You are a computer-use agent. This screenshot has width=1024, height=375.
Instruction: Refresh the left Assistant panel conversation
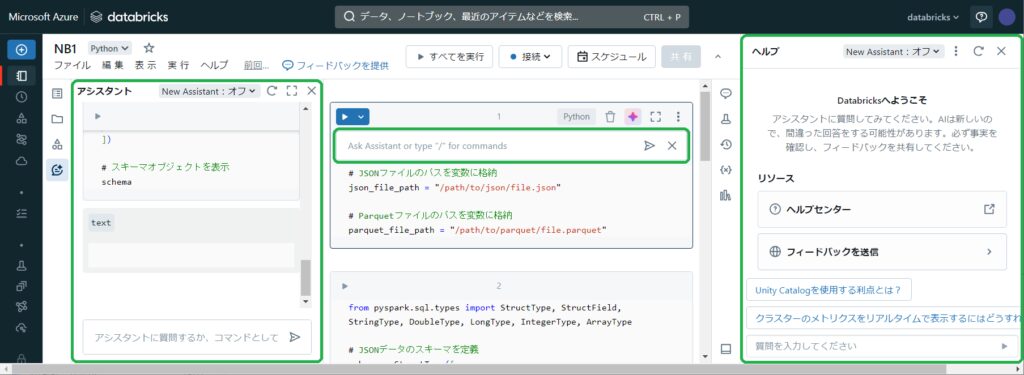(272, 91)
